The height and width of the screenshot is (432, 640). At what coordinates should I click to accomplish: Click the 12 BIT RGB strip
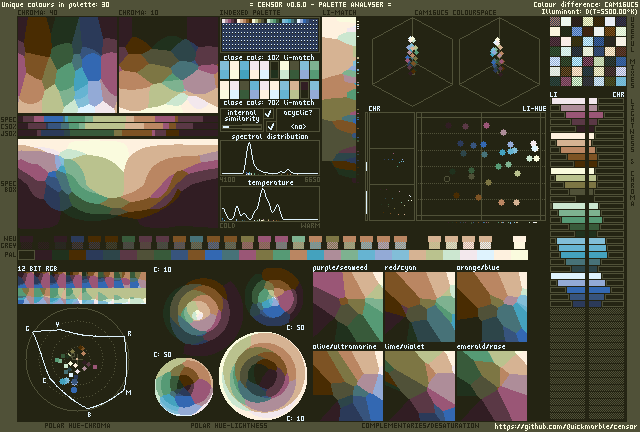pos(82,288)
